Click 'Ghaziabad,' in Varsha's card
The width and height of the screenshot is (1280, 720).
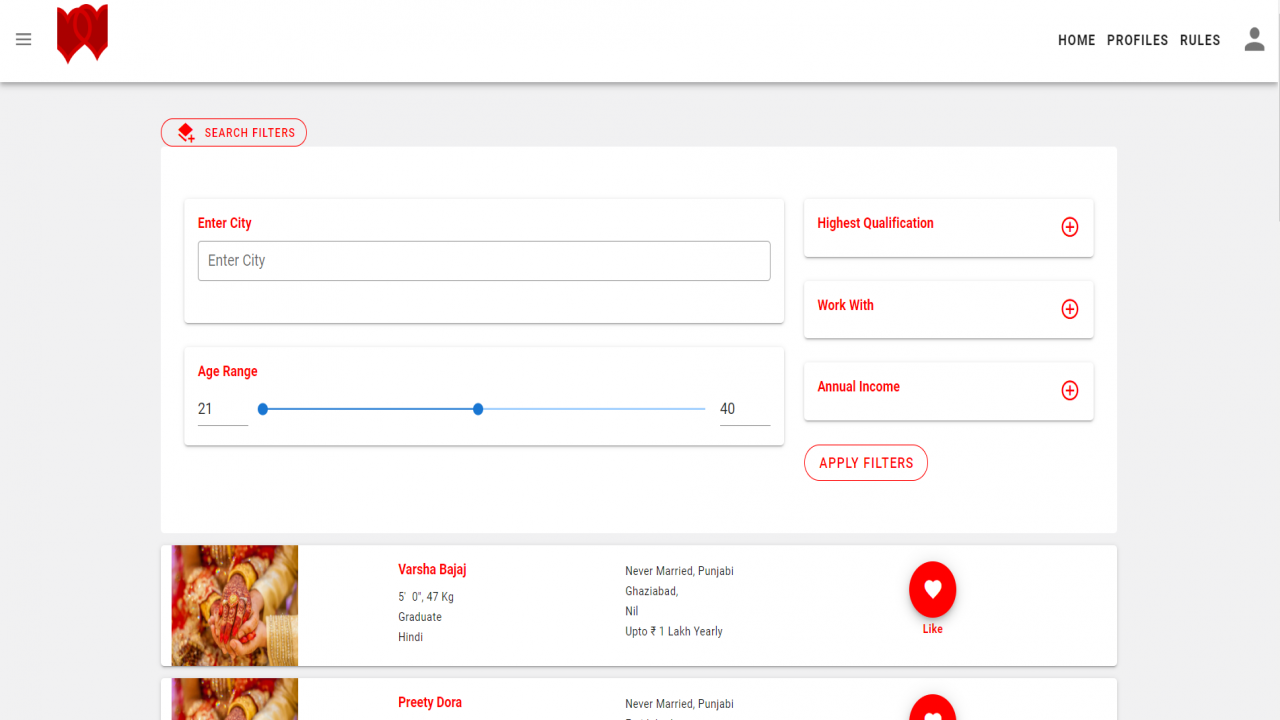tap(652, 591)
